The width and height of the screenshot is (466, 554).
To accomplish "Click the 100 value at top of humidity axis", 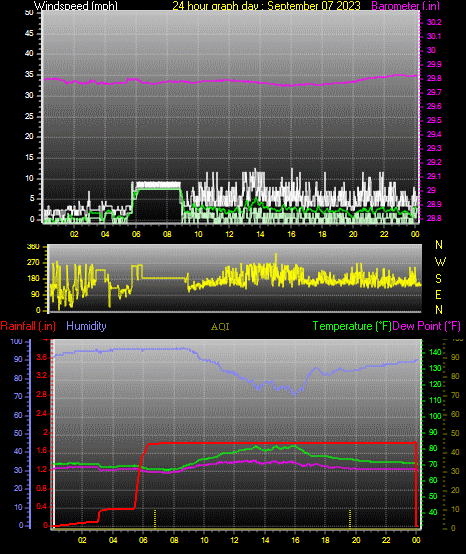I will [17, 342].
